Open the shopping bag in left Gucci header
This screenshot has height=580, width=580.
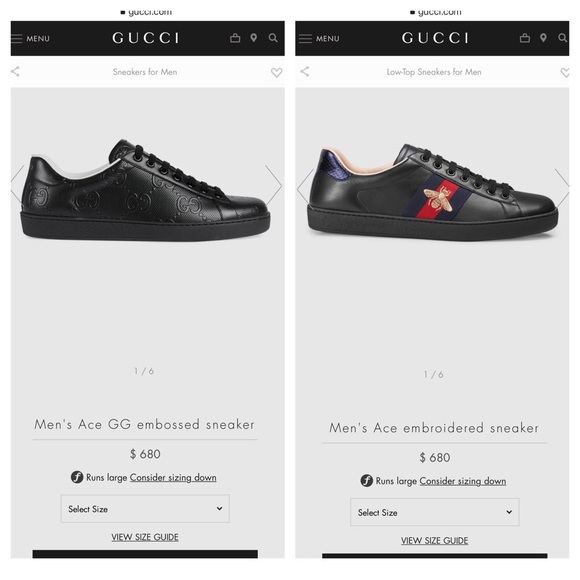[235, 38]
